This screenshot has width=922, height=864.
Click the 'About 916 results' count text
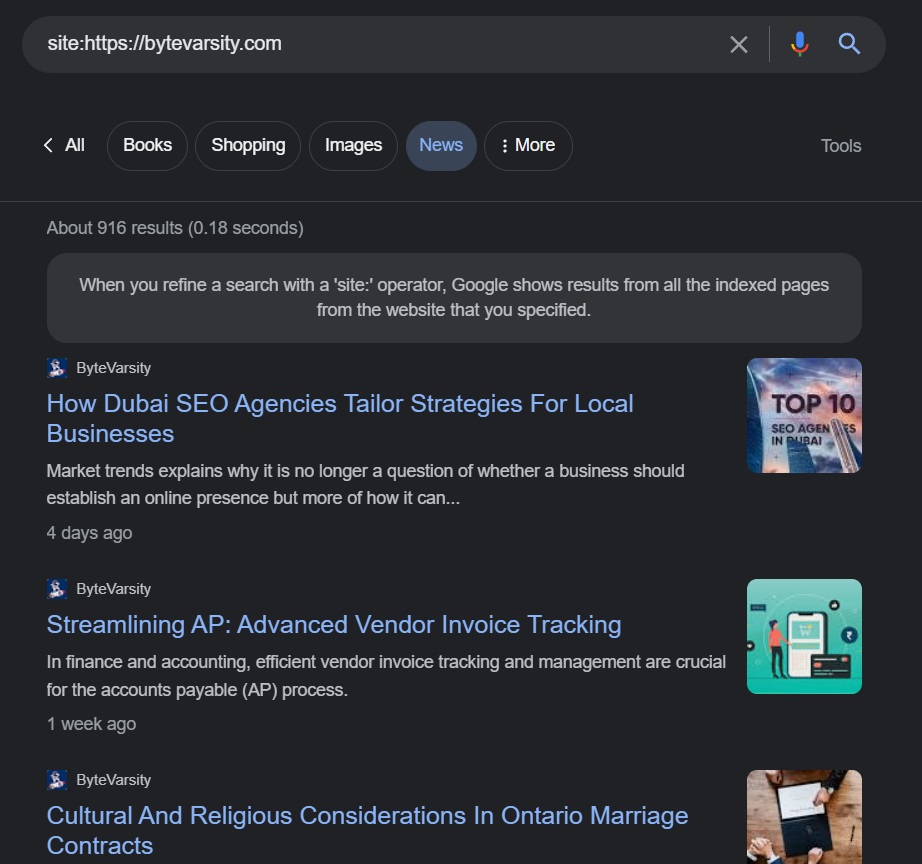175,228
